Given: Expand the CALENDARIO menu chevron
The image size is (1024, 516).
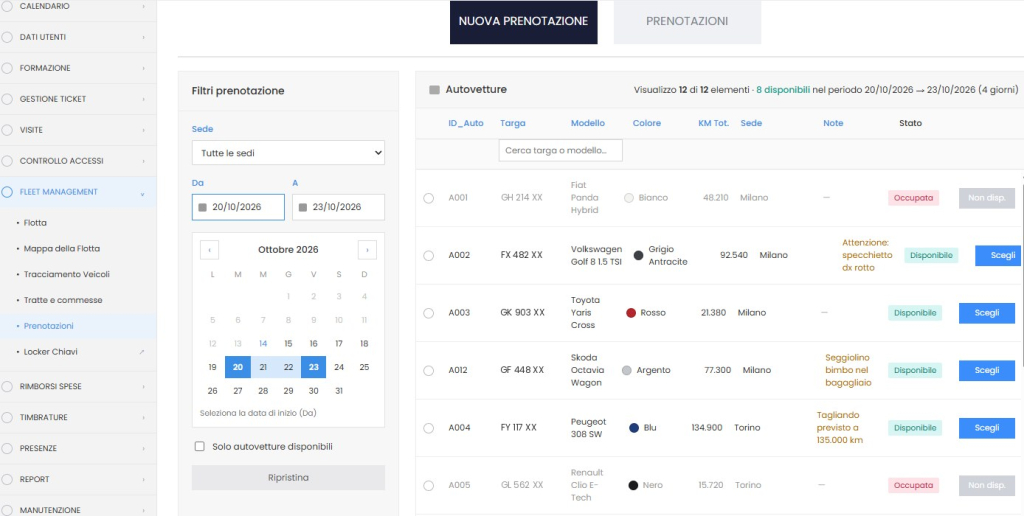Looking at the screenshot, I should (x=144, y=7).
